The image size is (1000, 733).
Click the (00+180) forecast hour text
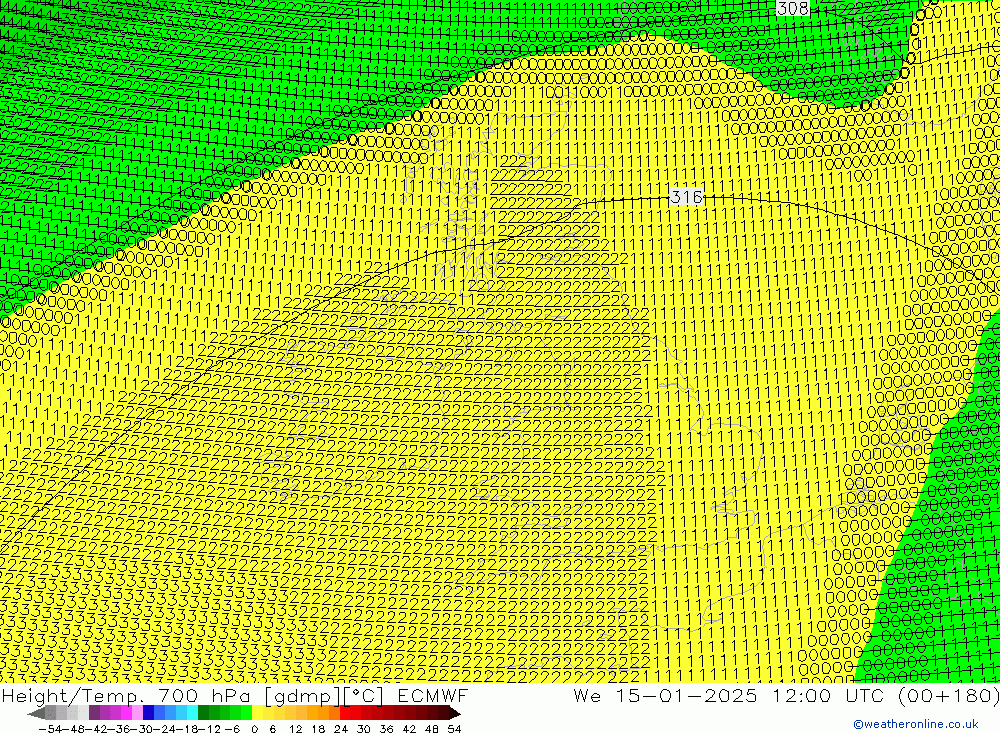pyautogui.click(x=948, y=696)
